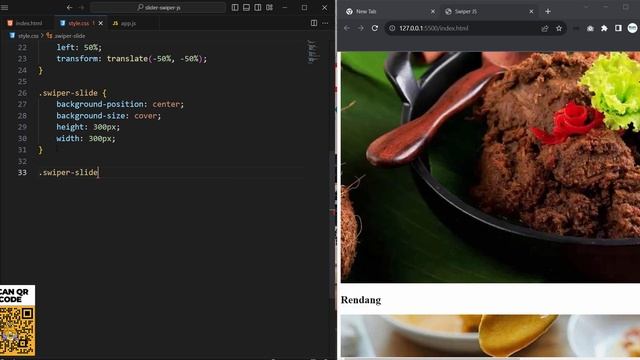Go forward in VS Code navigation history
Viewport: 640px width, 360px height.
pos(81,7)
